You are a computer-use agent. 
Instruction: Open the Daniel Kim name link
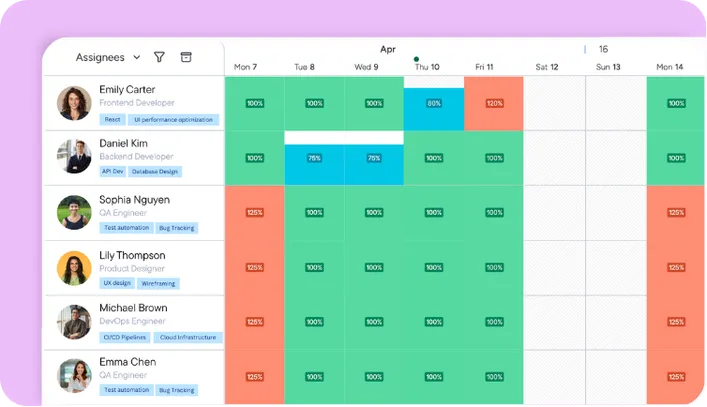(124, 143)
